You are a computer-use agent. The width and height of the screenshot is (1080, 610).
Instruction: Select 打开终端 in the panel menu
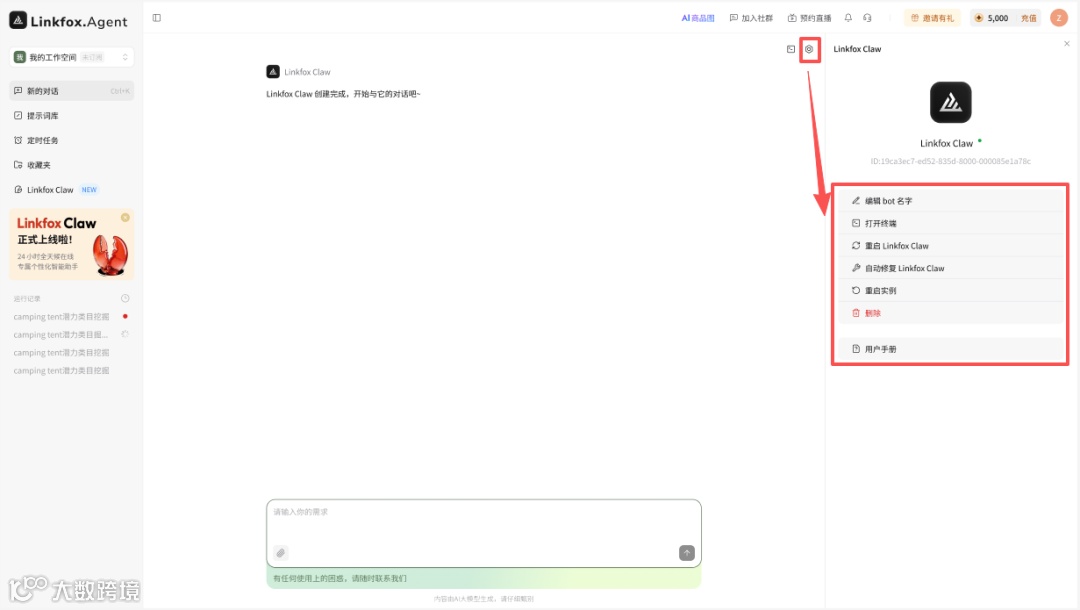[x=951, y=223]
